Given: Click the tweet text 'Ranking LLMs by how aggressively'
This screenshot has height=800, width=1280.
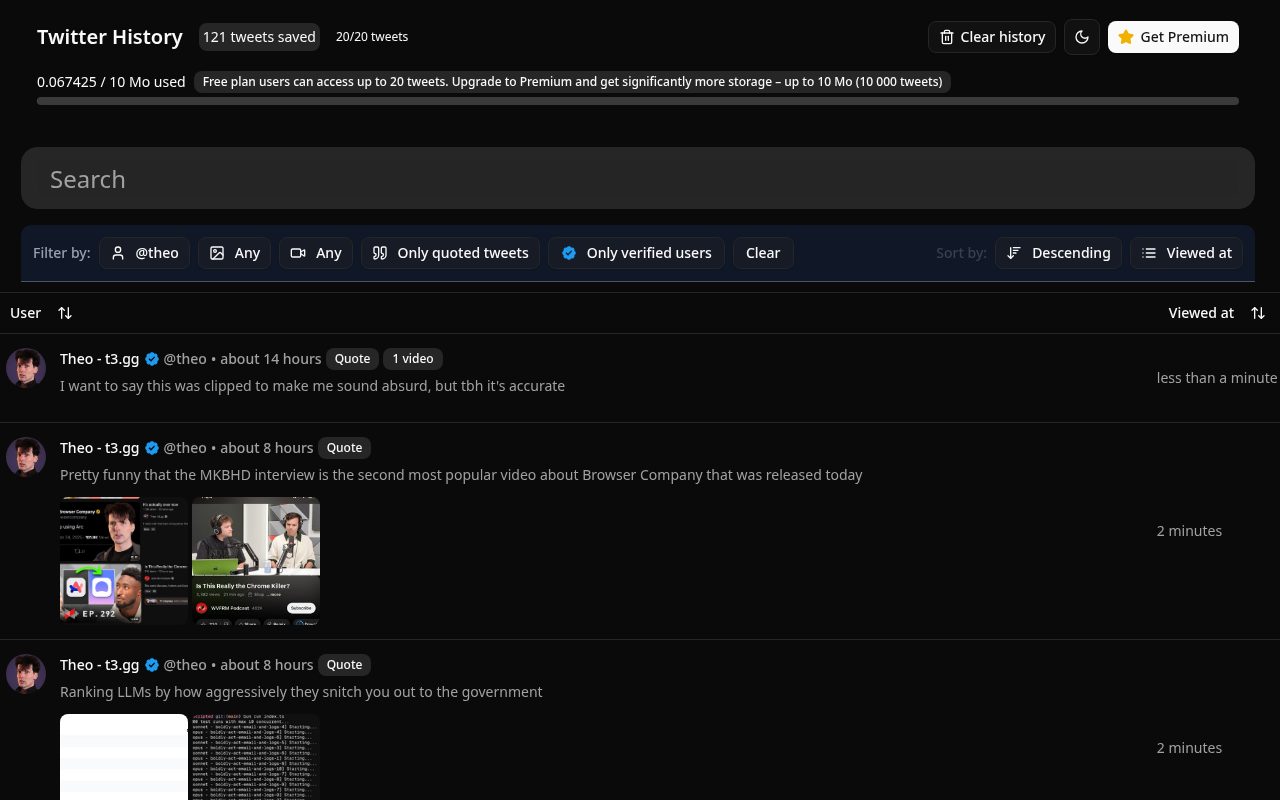Looking at the screenshot, I should click(301, 692).
